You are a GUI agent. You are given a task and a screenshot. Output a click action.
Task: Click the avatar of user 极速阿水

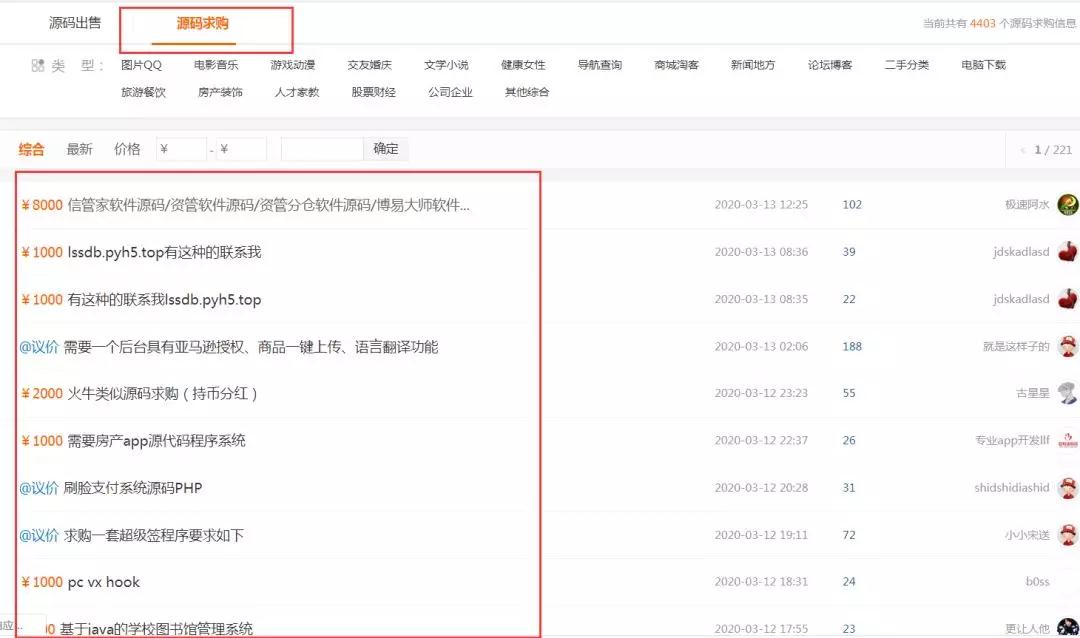tap(1067, 204)
